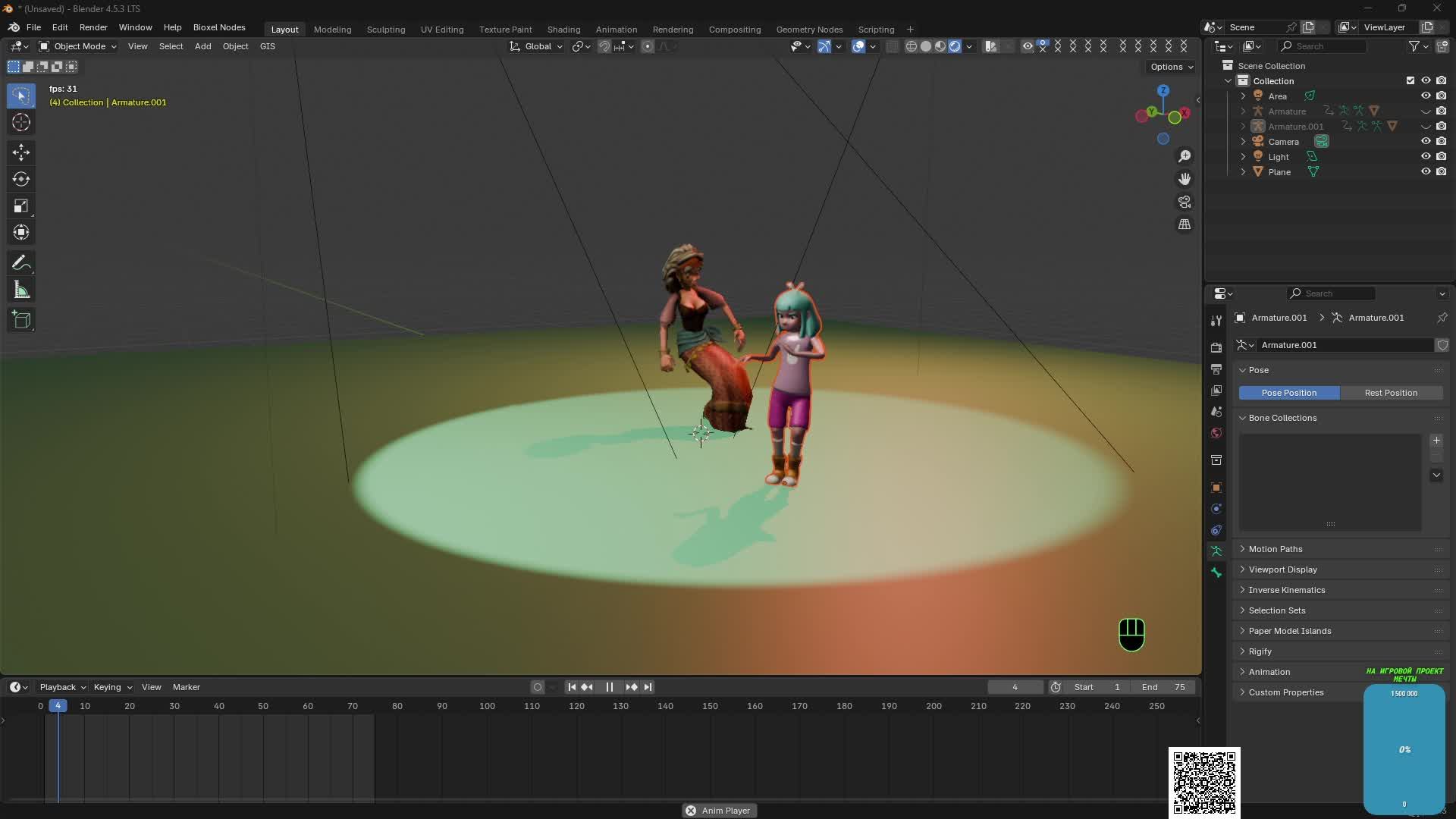
Task: Select the Move tool
Action: 20,152
